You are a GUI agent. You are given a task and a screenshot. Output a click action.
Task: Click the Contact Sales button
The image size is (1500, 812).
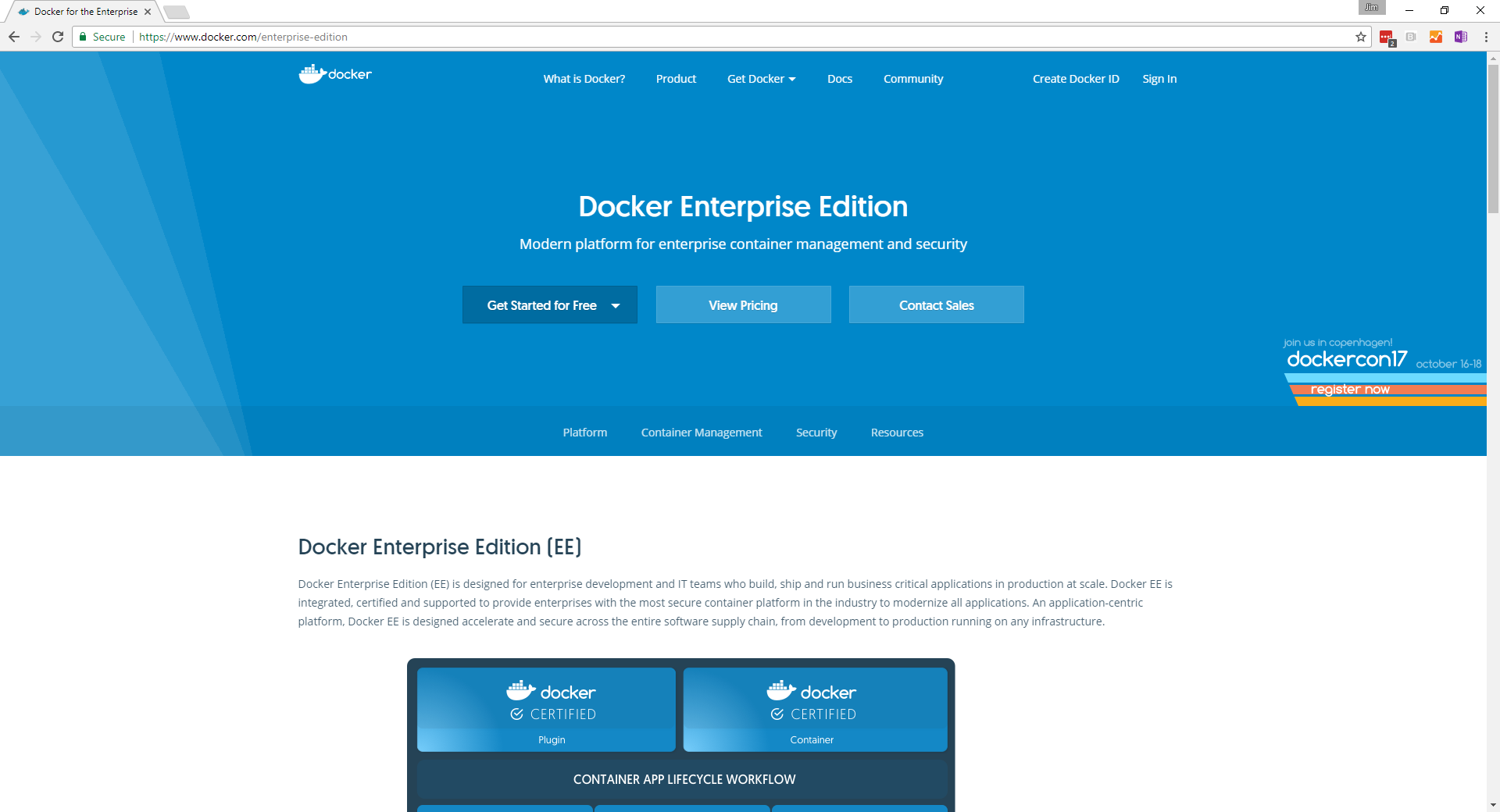point(936,305)
